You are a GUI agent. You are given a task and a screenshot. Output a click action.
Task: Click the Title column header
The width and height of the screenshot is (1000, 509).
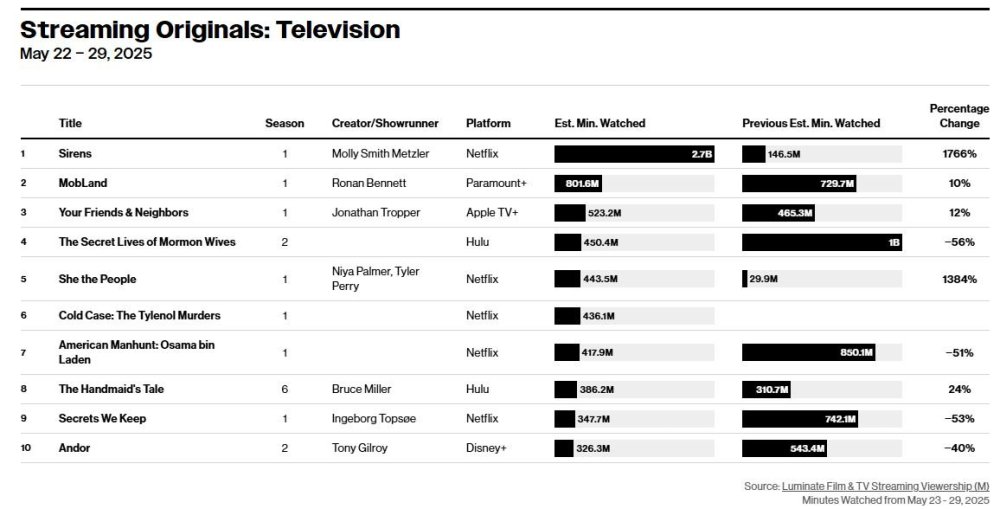coord(70,123)
